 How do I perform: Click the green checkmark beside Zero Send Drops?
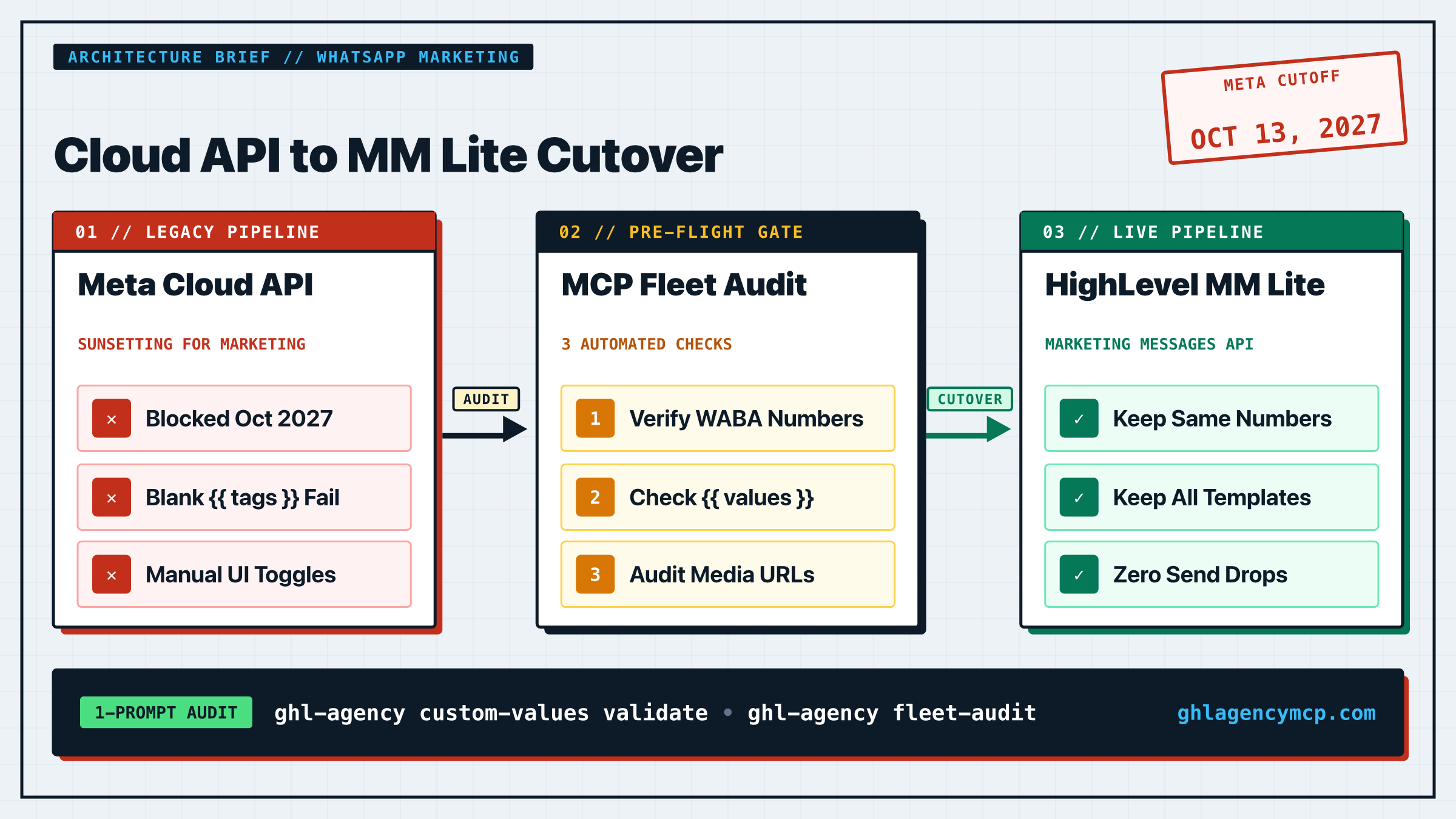coord(1079,575)
